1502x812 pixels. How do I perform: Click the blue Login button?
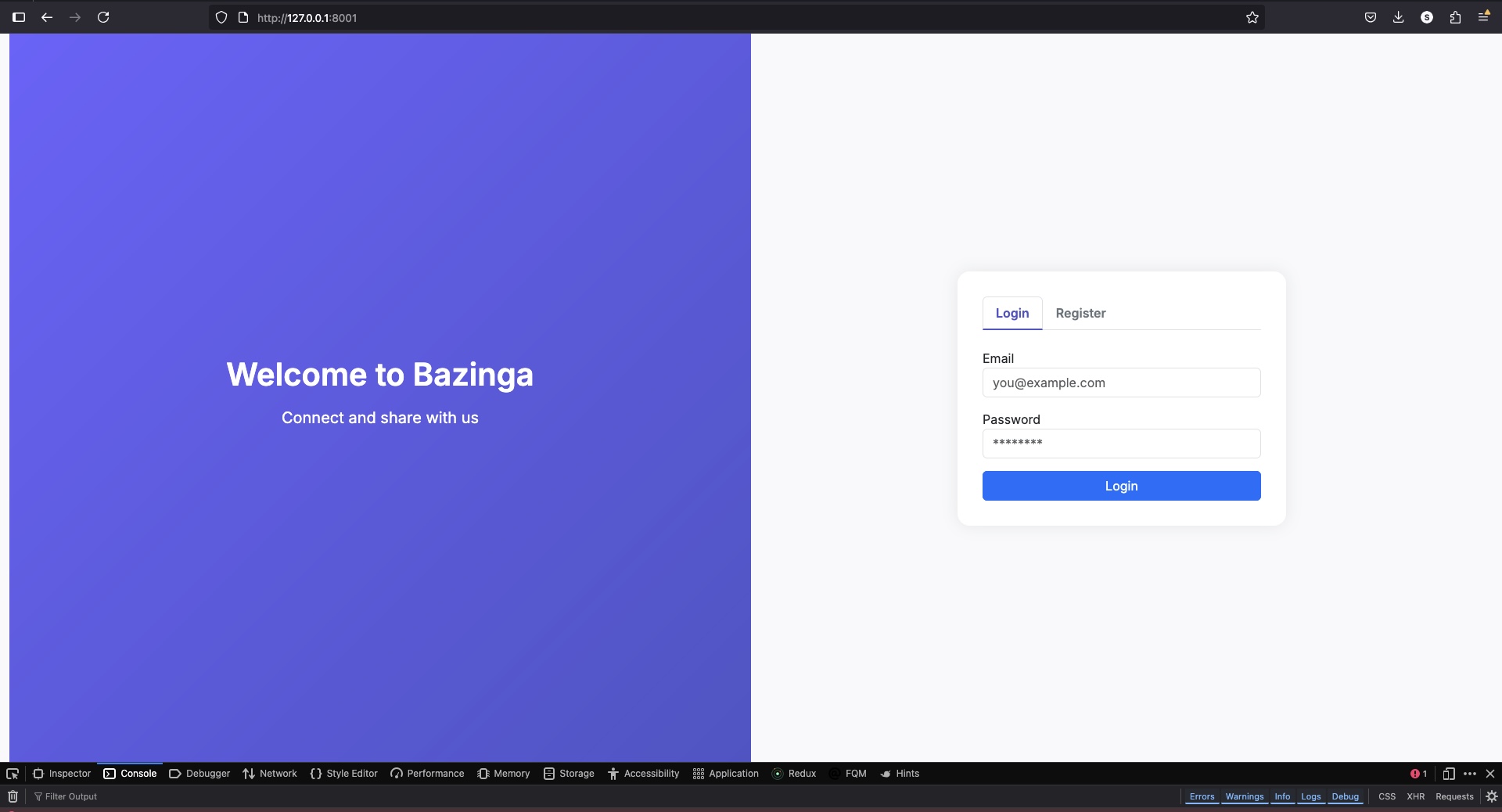click(x=1121, y=486)
